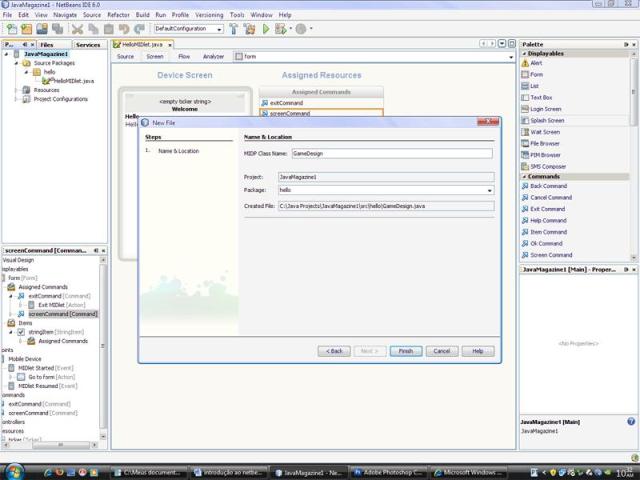Open the Package combo box dropdown
The image size is (640, 480).
pos(489,190)
